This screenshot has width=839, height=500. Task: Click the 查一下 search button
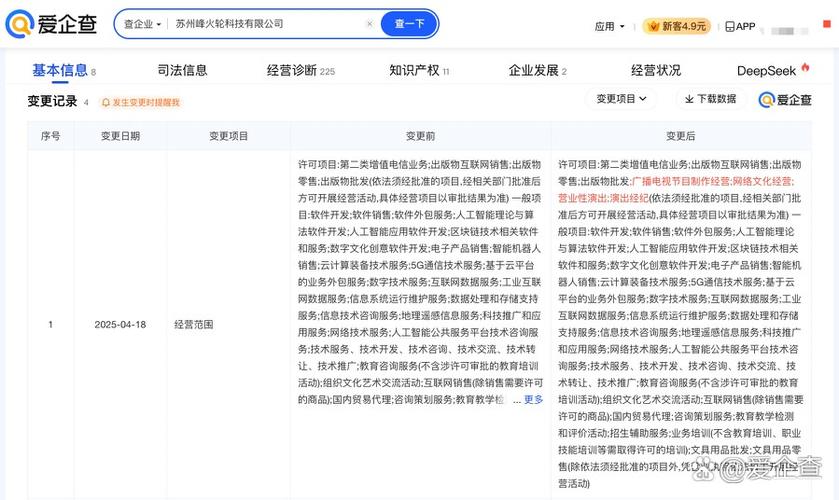409,24
